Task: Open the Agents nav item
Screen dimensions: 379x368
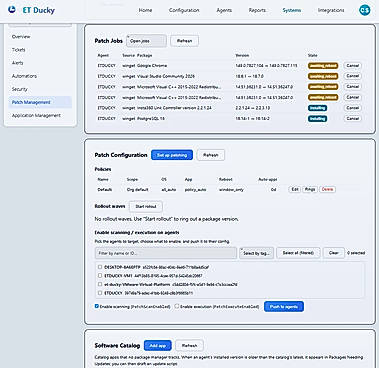Action: (x=224, y=10)
